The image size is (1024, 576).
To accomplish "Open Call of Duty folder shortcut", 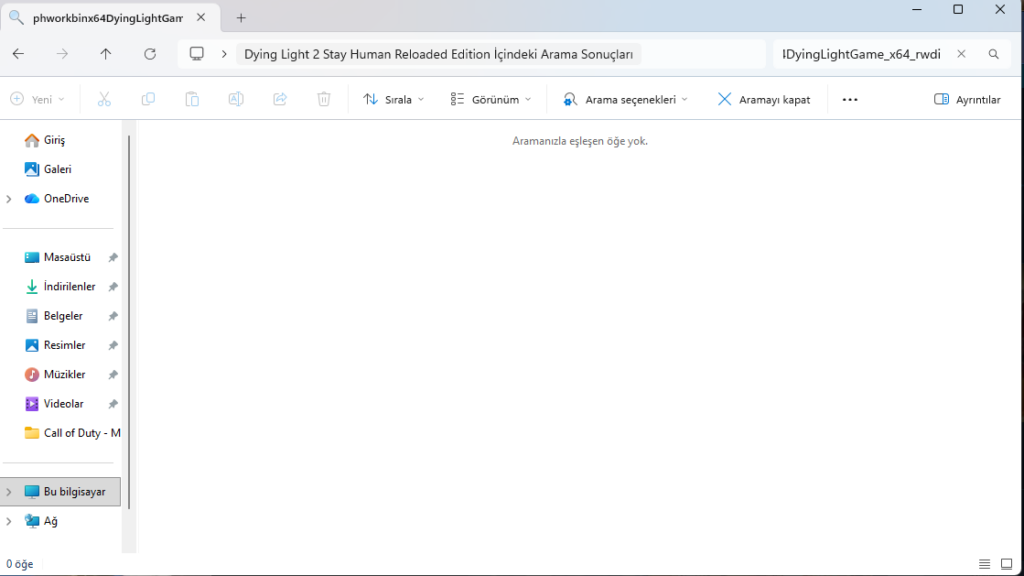I will tap(72, 433).
